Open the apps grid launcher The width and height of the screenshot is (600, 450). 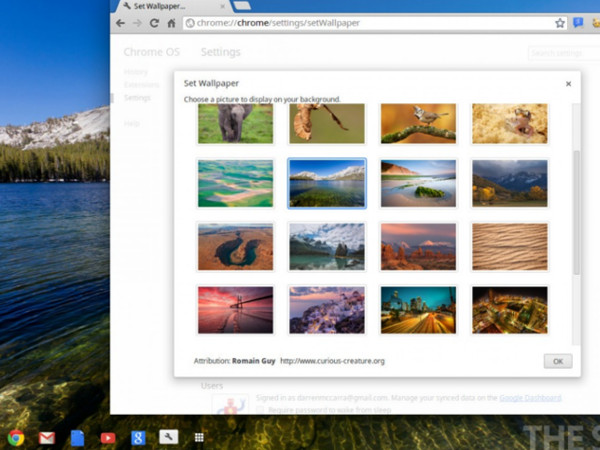(x=199, y=437)
